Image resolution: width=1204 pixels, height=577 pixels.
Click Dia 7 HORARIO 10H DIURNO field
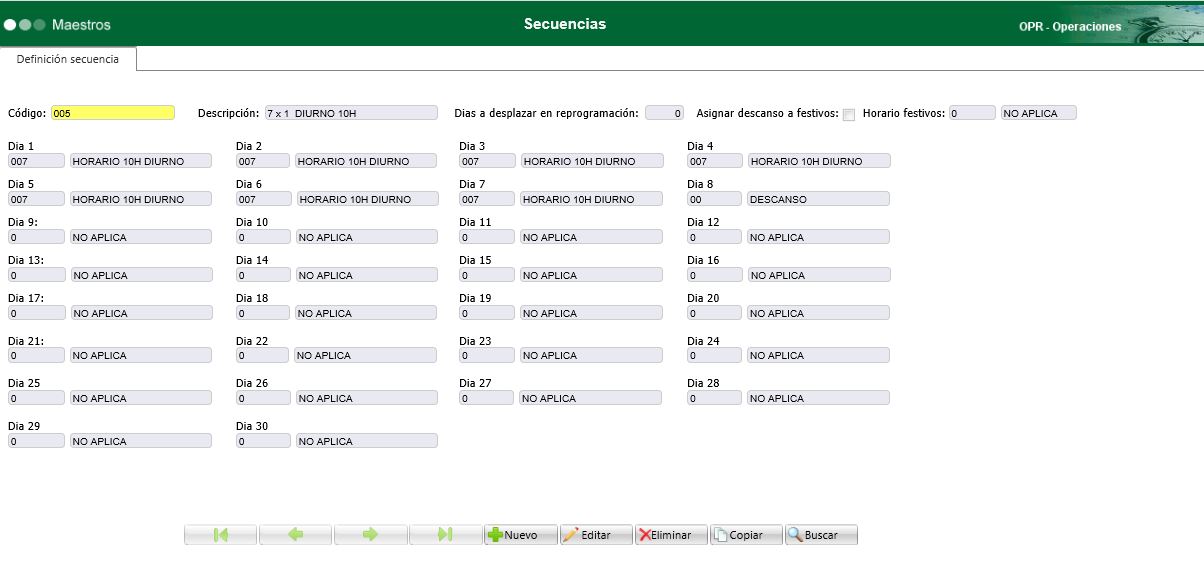tap(592, 199)
